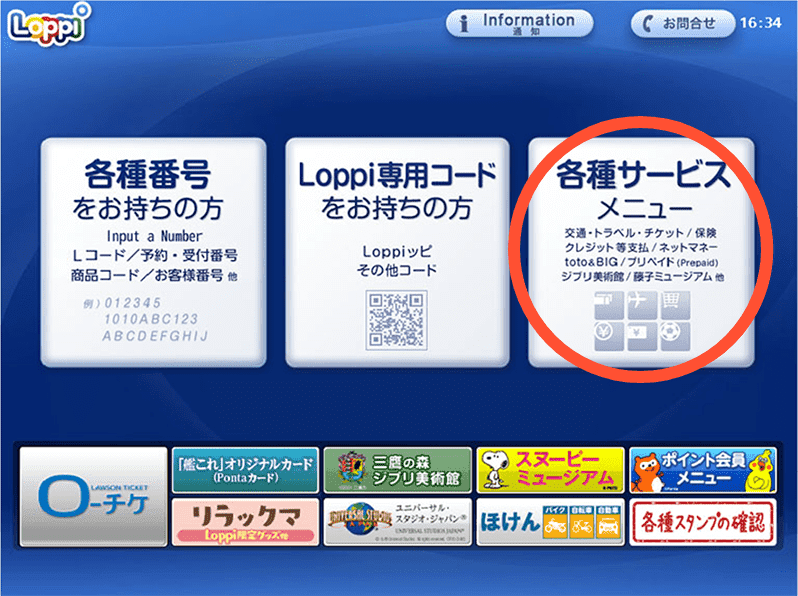The height and width of the screenshot is (596, 798).
Task: Open スヌーピーミュージアム banner
Action: tap(550, 470)
